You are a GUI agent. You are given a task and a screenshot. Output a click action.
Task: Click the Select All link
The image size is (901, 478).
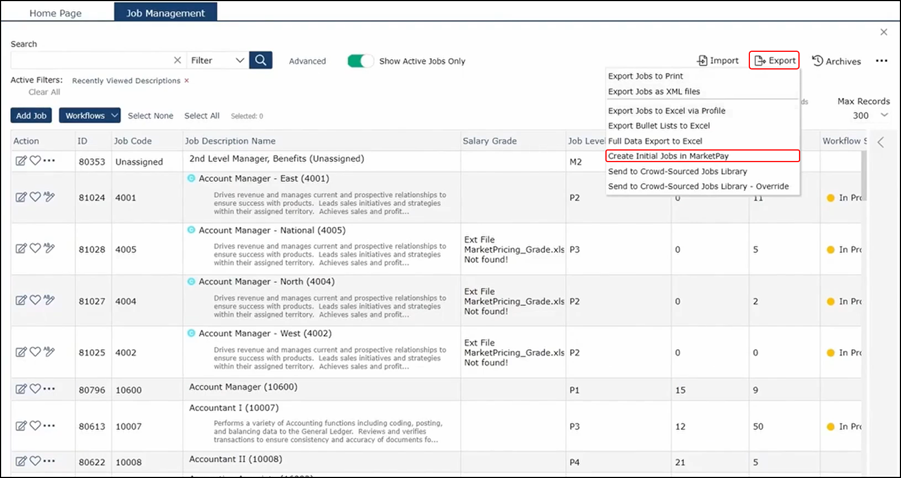click(202, 116)
